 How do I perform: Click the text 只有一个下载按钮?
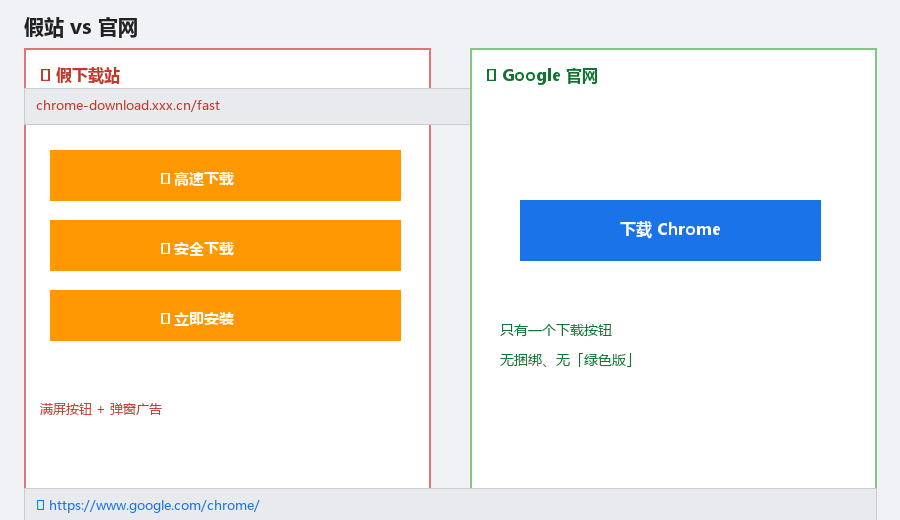(x=556, y=330)
